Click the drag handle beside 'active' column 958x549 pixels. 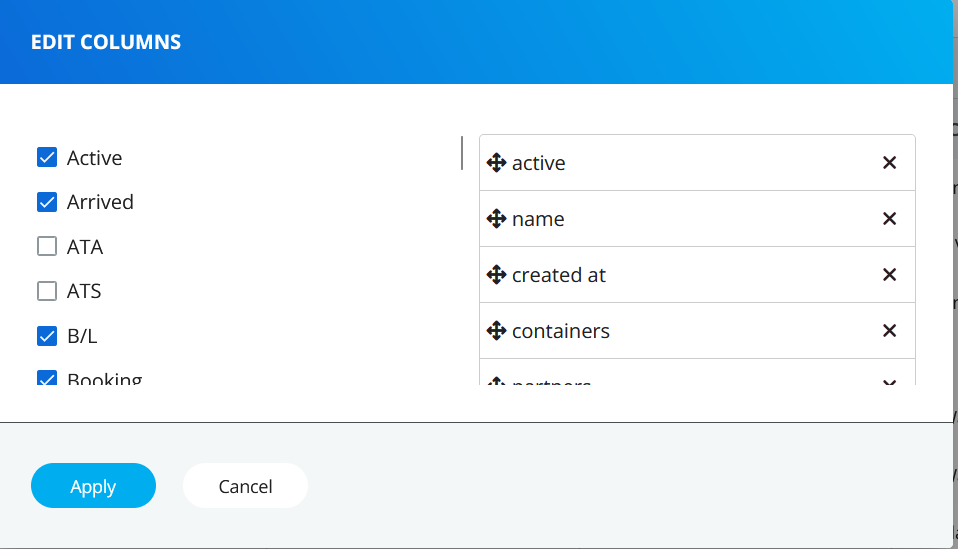click(496, 163)
